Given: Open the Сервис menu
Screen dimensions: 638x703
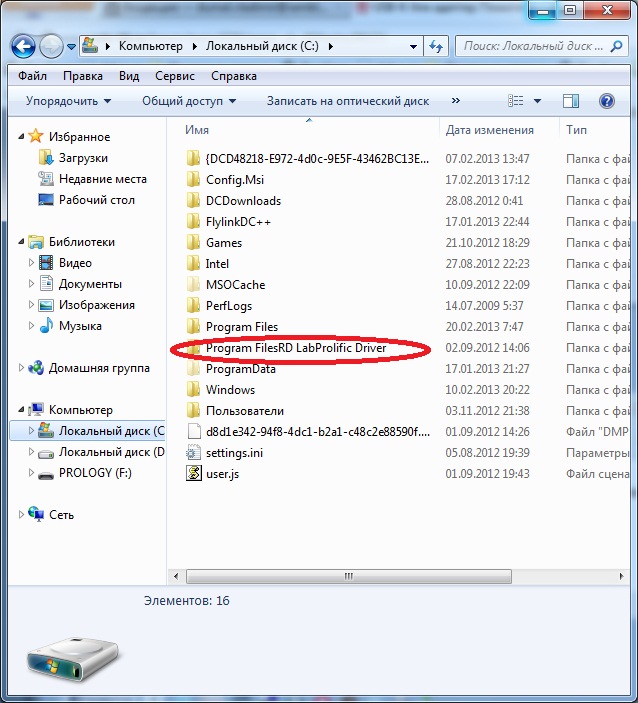Looking at the screenshot, I should click(x=175, y=76).
